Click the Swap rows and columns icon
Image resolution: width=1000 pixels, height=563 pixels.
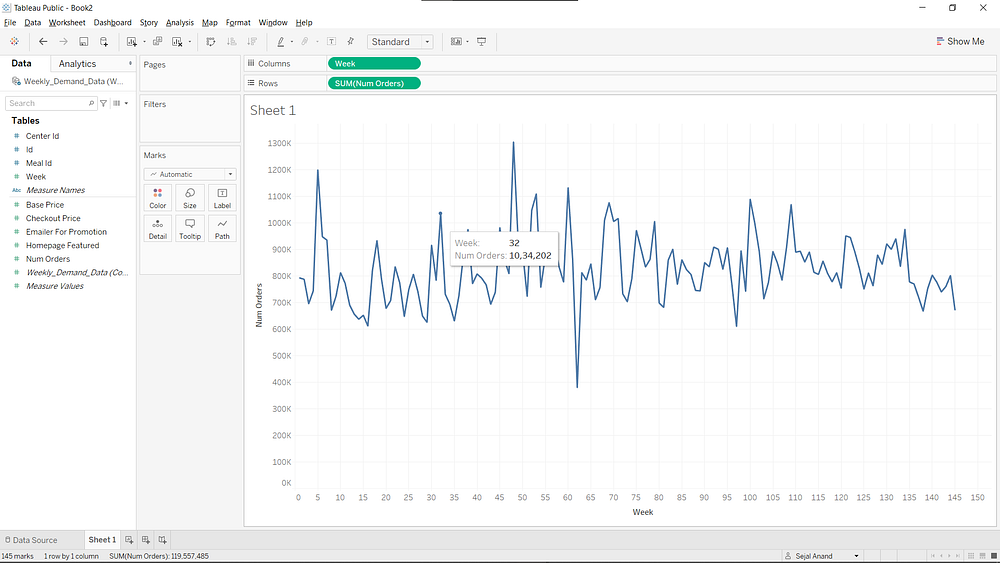pos(210,42)
